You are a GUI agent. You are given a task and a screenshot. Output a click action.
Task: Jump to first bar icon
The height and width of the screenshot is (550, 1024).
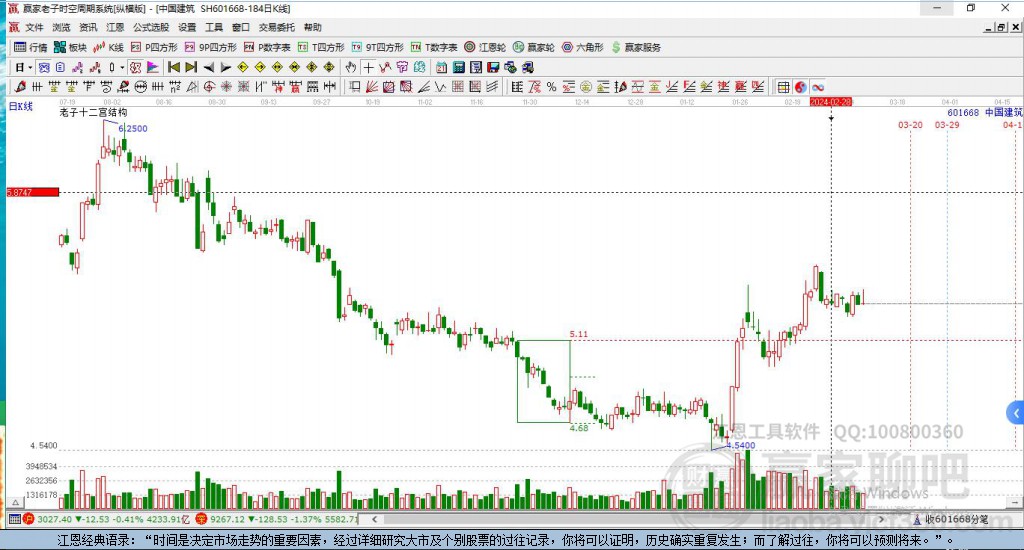click(x=174, y=67)
